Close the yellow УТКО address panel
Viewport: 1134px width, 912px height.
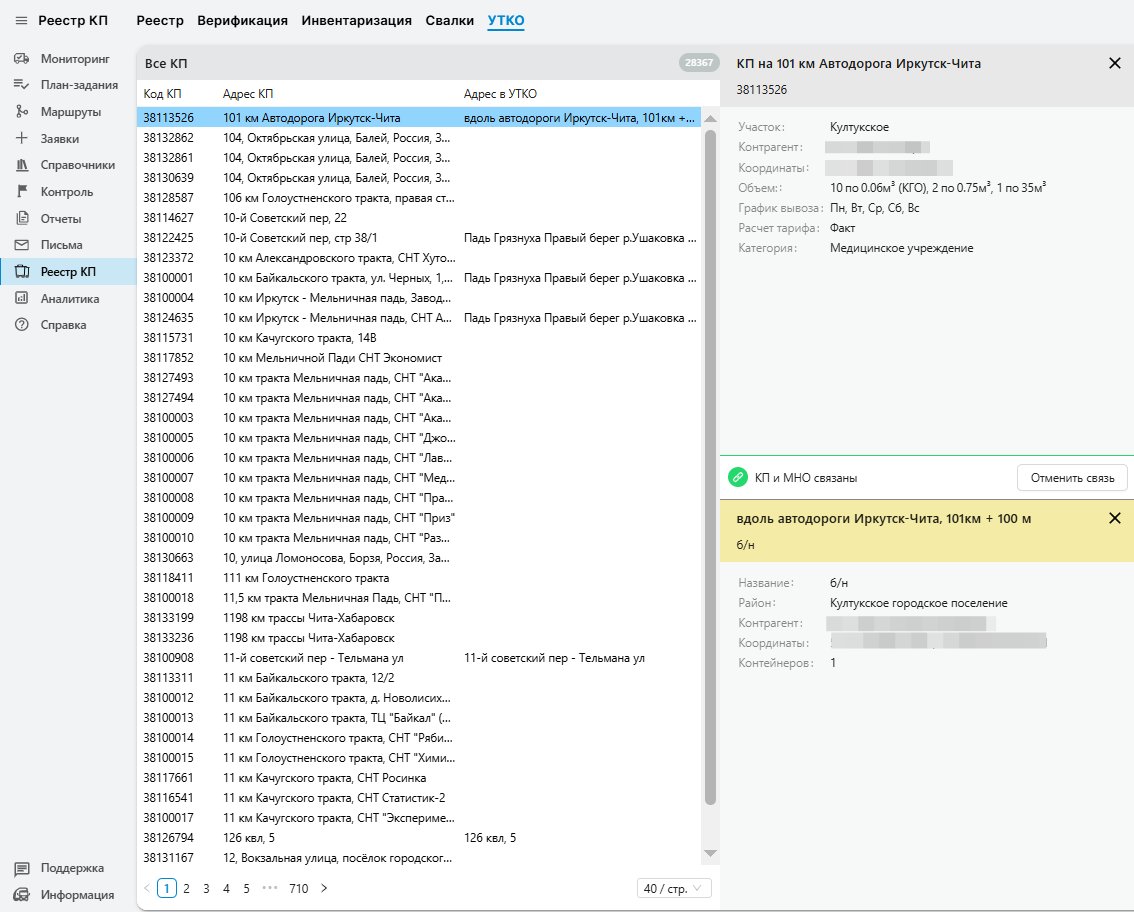(x=1115, y=518)
